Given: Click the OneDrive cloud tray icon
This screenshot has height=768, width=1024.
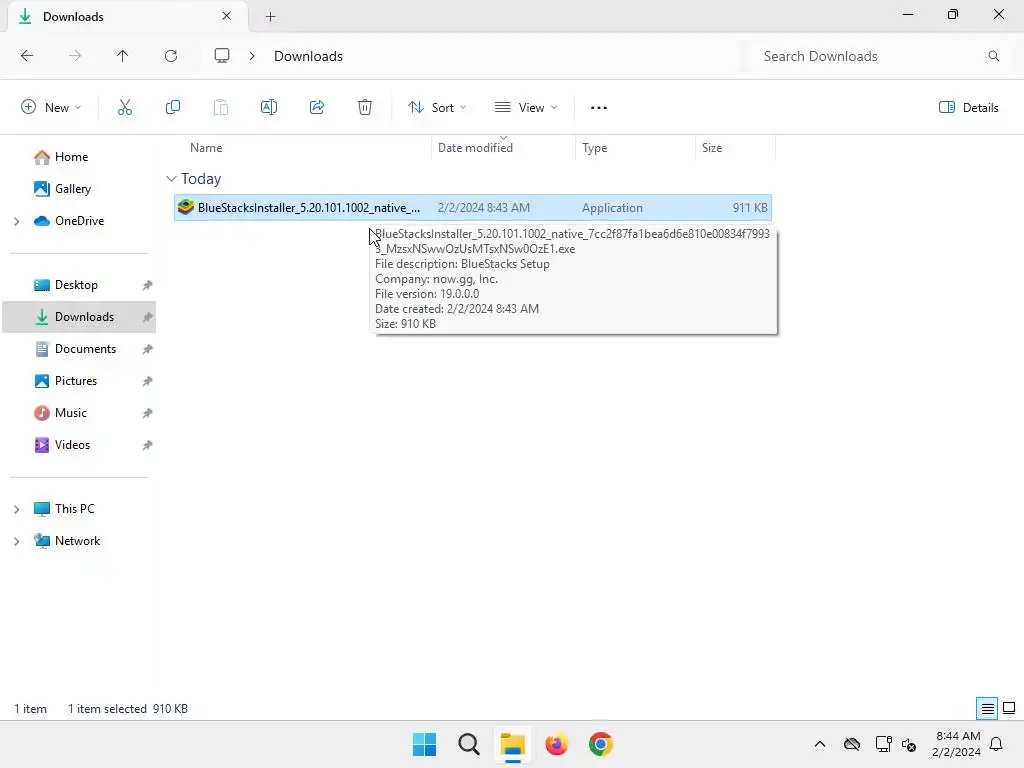Looking at the screenshot, I should point(852,744).
